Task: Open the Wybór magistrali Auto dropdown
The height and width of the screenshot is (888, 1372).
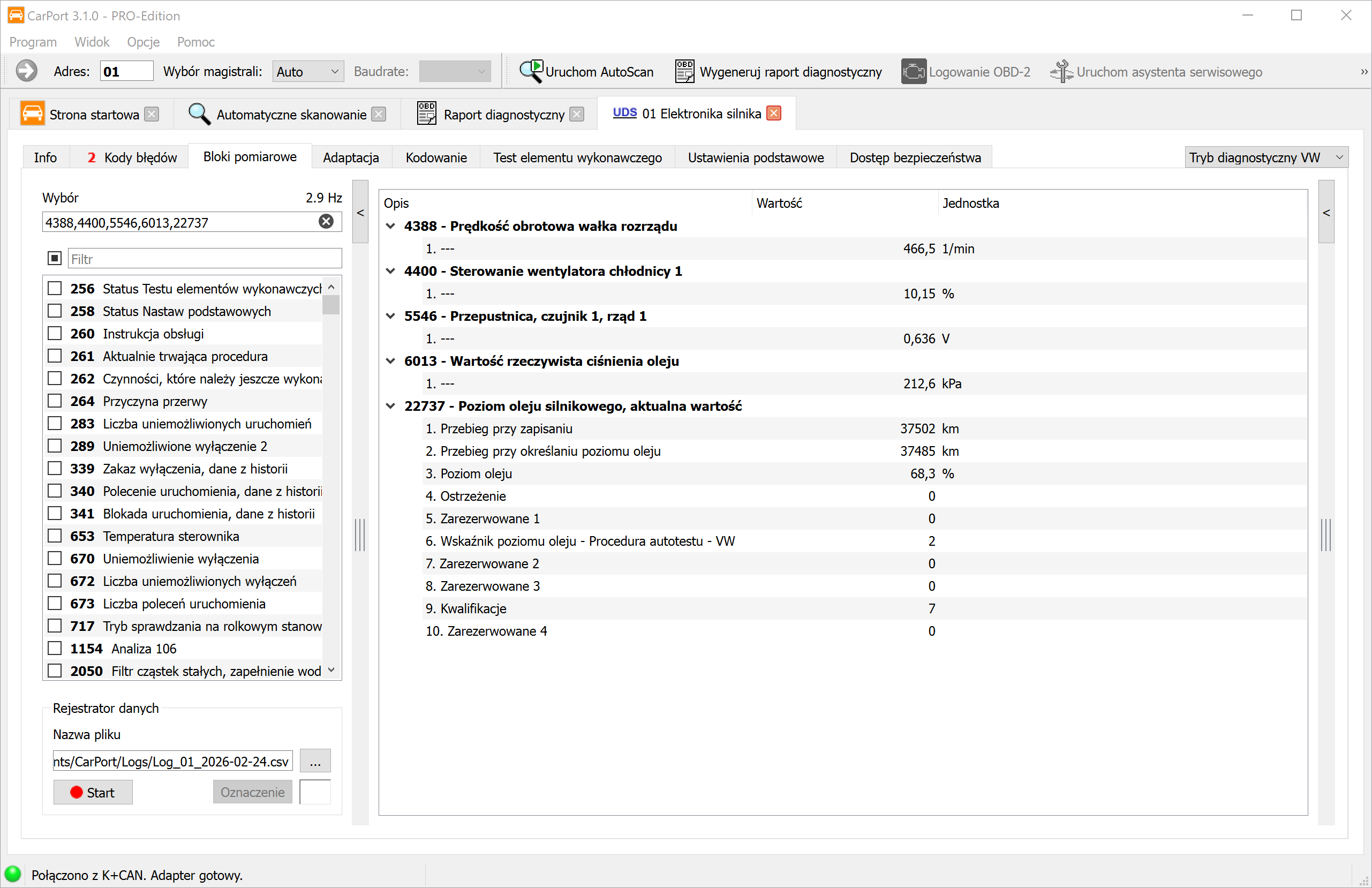Action: coord(308,72)
